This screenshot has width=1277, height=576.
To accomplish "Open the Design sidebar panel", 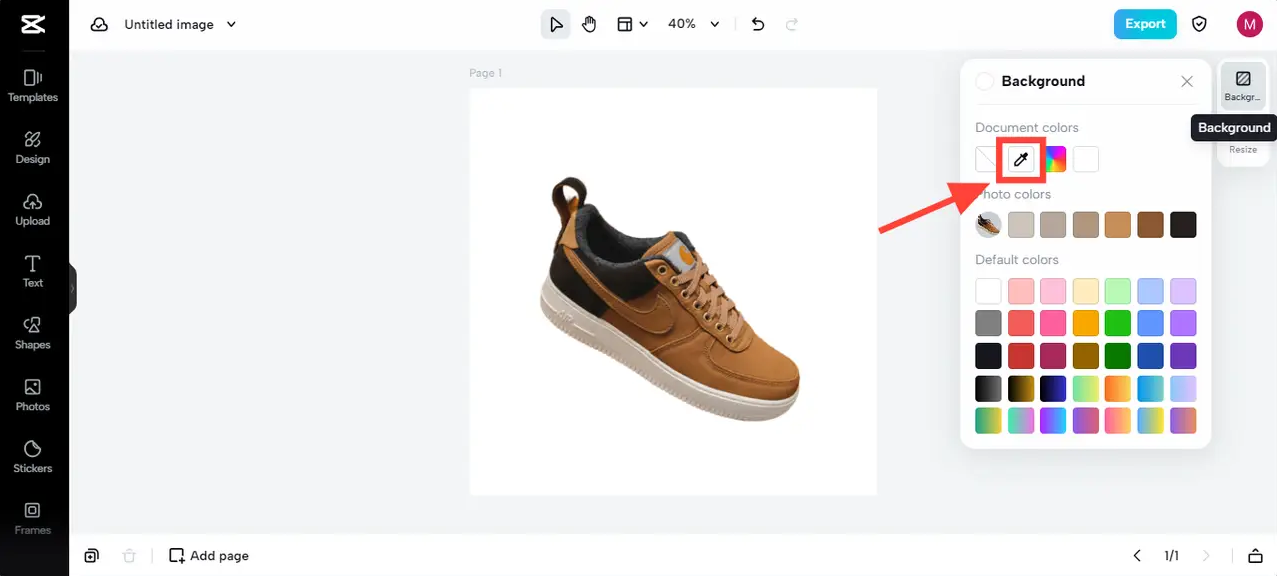I will 33,148.
